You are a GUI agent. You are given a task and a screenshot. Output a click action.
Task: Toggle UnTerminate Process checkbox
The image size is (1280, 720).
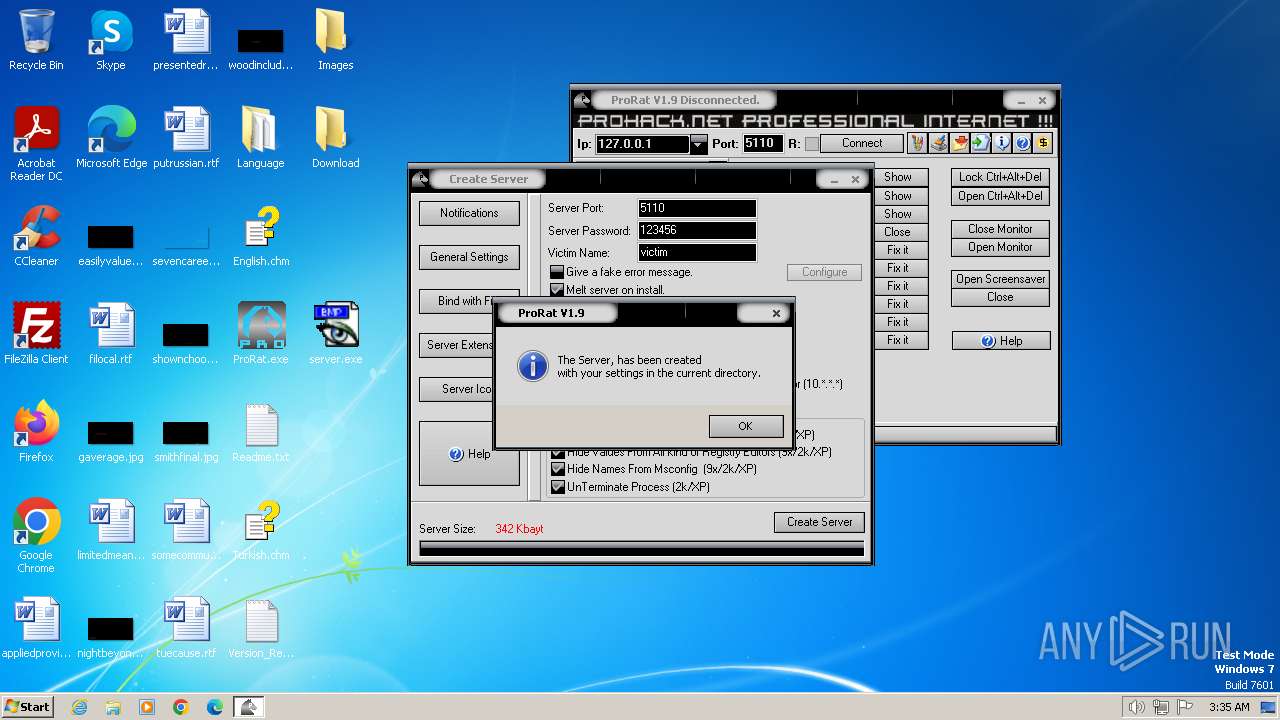(558, 487)
